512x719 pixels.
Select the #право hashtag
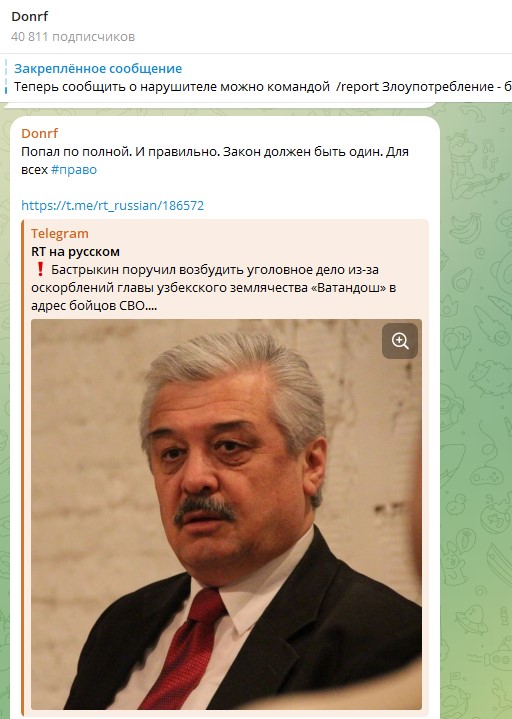click(x=74, y=170)
